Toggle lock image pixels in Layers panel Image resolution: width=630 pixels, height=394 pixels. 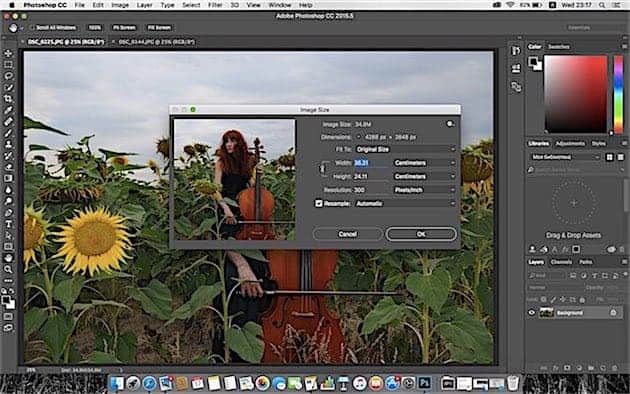click(x=553, y=300)
